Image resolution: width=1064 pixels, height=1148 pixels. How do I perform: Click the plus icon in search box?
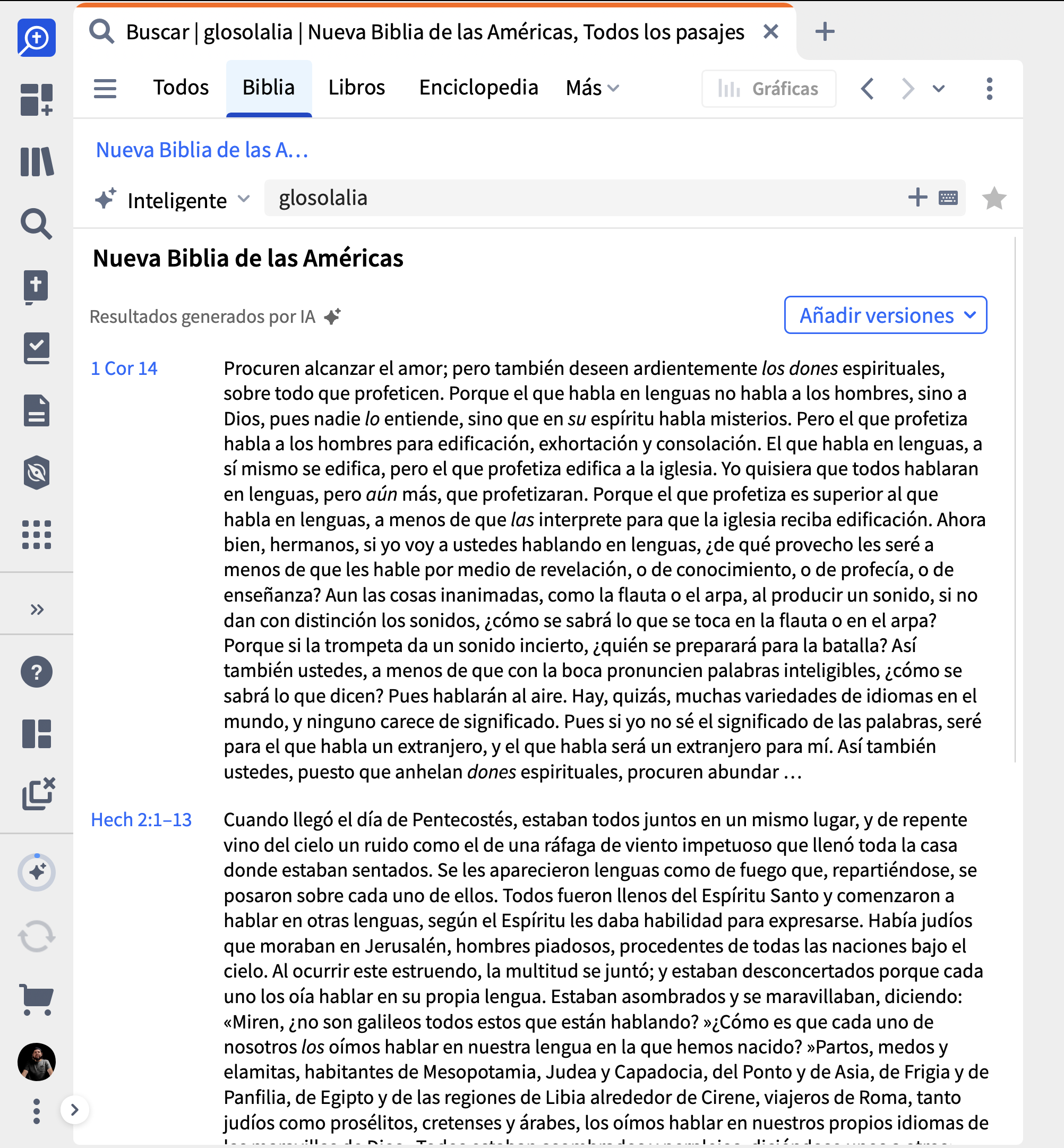[917, 198]
